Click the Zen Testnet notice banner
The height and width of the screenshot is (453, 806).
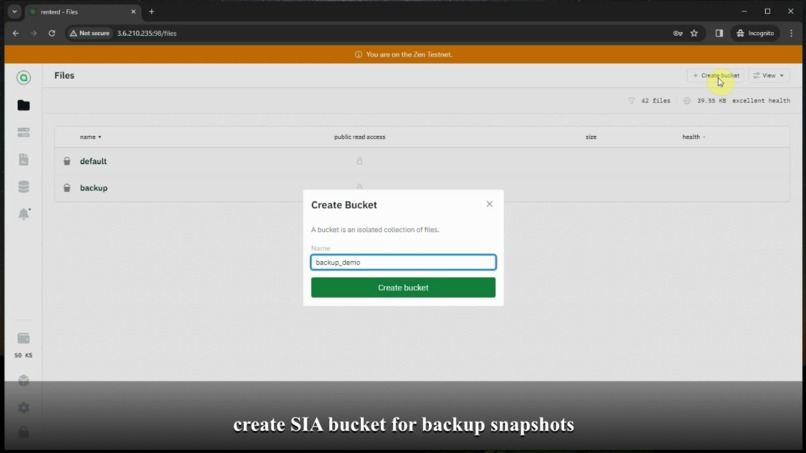pyautogui.click(x=403, y=55)
